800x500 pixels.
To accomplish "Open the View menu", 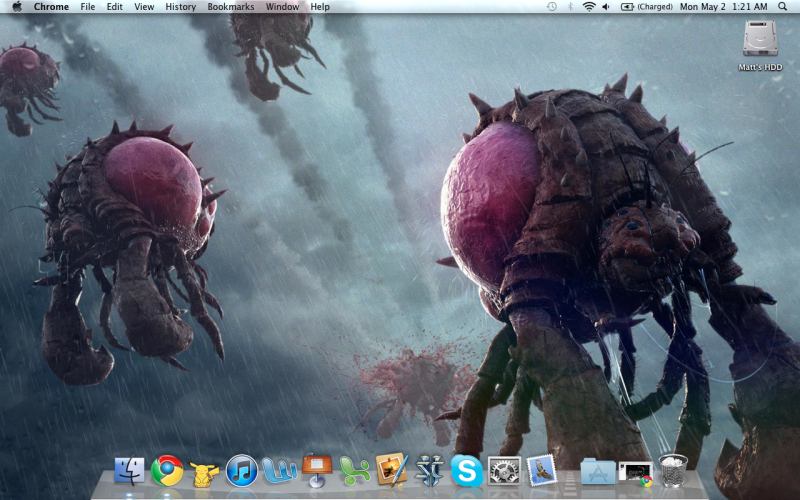I will pos(144,7).
